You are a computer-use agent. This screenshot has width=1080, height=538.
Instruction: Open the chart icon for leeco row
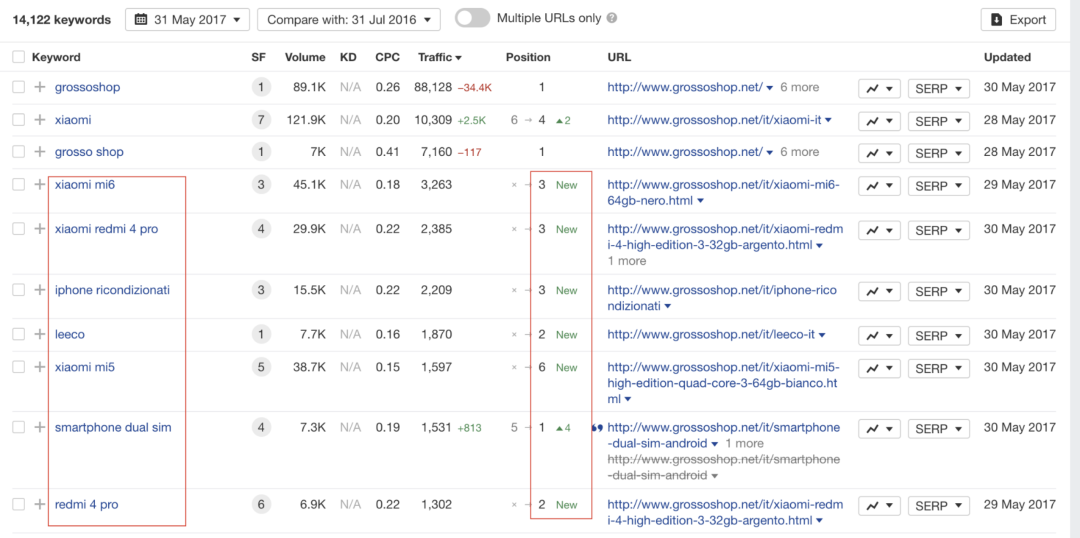click(x=879, y=335)
